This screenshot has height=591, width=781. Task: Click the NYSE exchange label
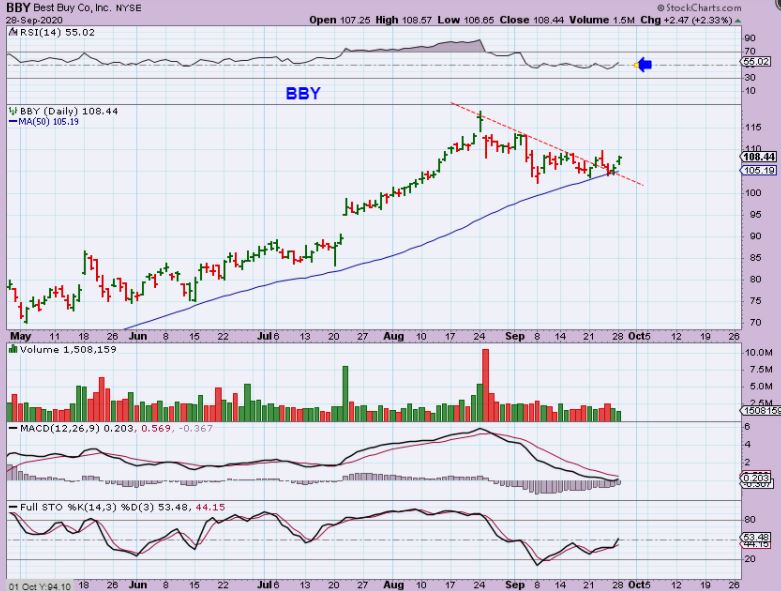(x=129, y=8)
